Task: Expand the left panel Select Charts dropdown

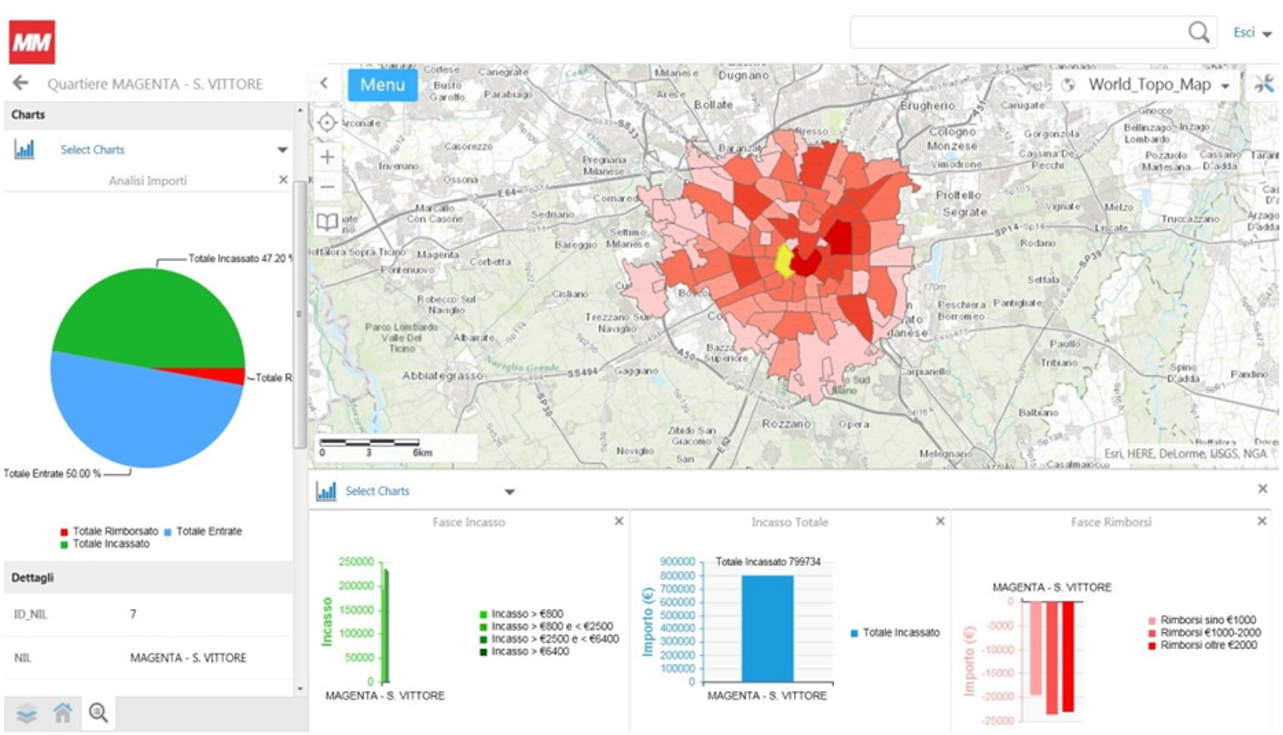Action: 283,150
